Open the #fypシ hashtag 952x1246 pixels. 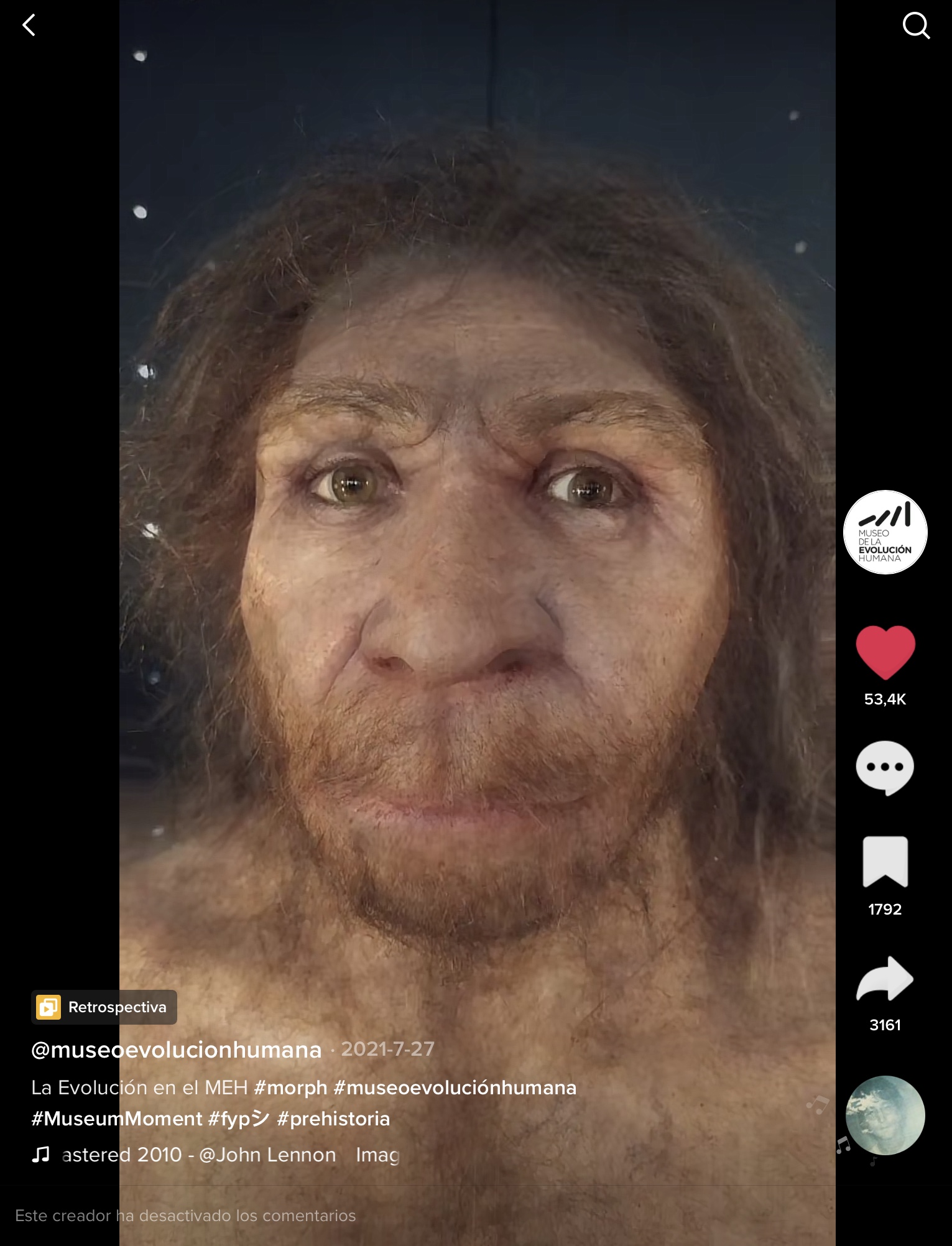(239, 1119)
